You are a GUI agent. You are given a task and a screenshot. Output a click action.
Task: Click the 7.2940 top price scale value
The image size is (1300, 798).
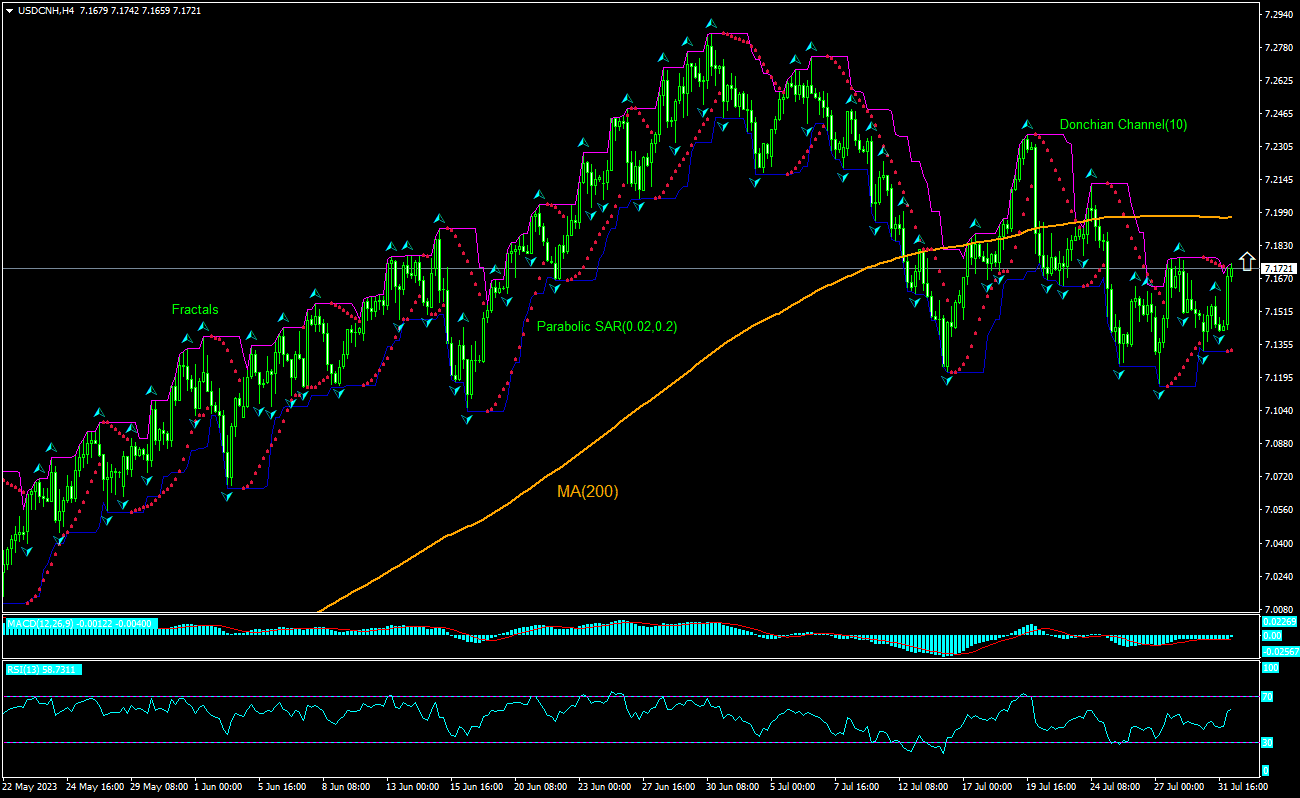pos(1280,15)
